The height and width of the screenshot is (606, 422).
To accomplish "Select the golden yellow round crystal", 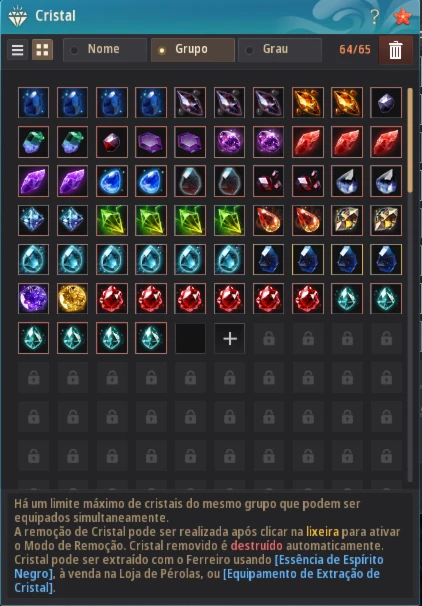I will coord(73,299).
